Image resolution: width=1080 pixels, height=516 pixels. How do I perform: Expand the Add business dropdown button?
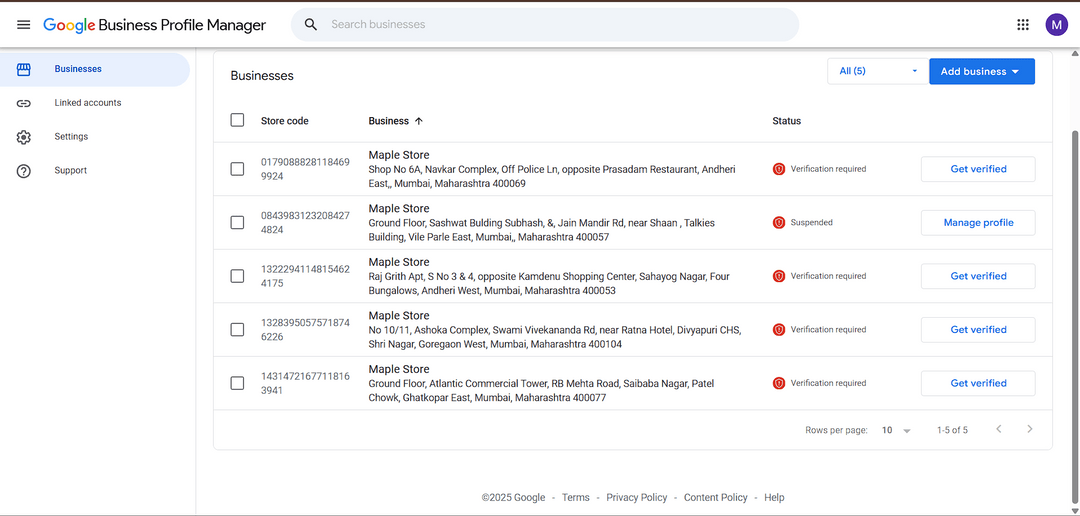982,71
